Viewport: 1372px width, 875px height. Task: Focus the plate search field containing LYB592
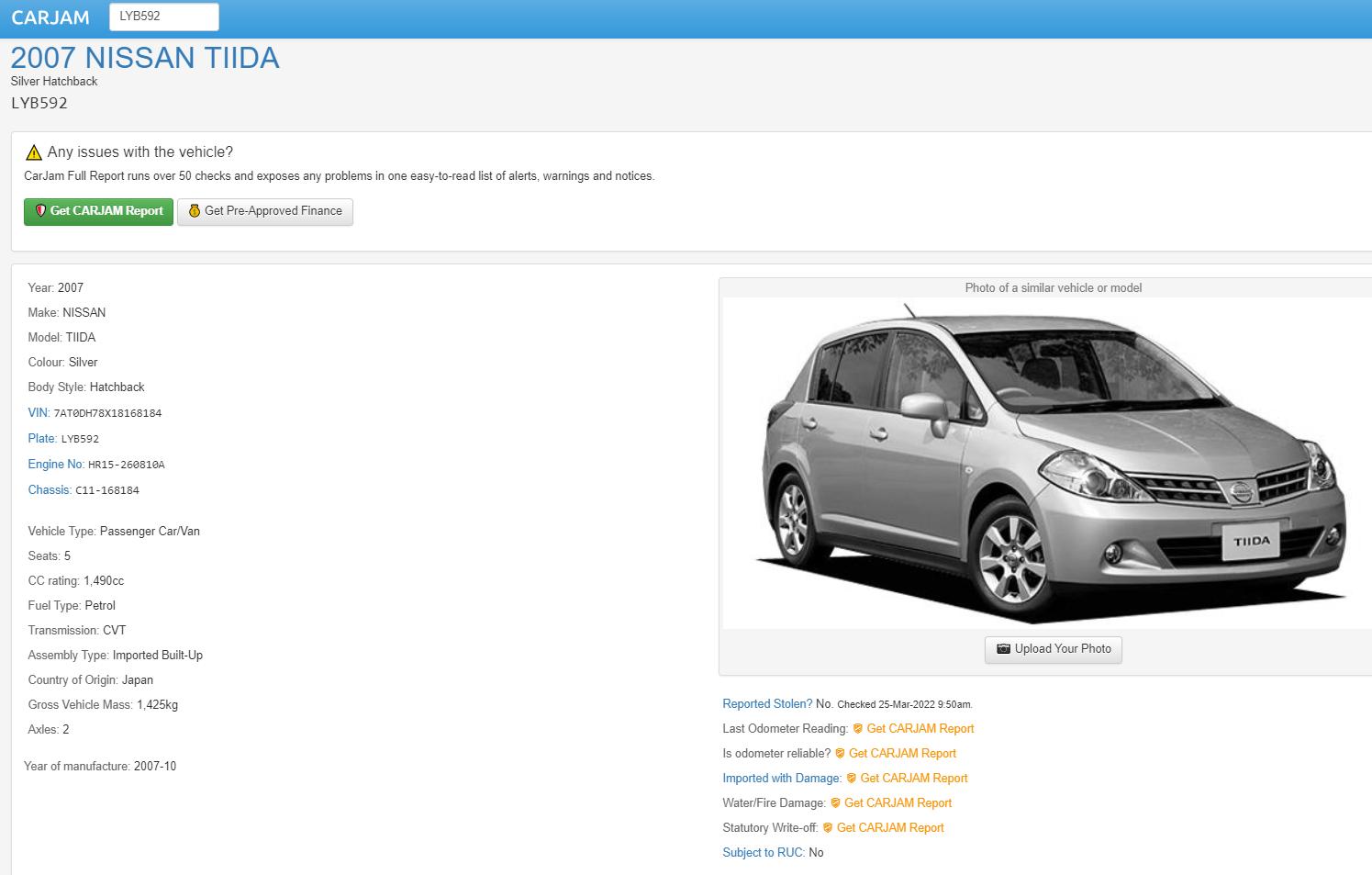pyautogui.click(x=164, y=17)
